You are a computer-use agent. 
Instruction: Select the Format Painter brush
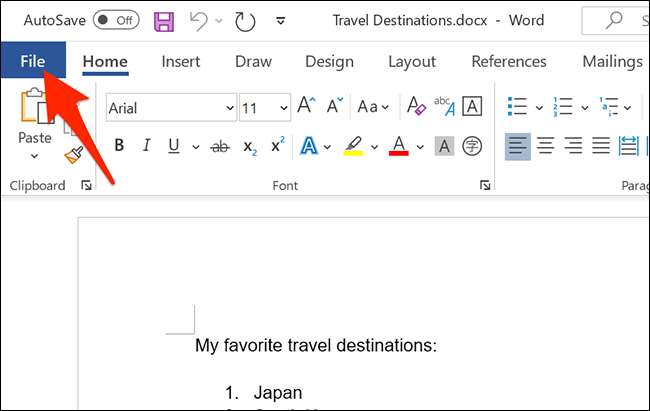pyautogui.click(x=74, y=153)
